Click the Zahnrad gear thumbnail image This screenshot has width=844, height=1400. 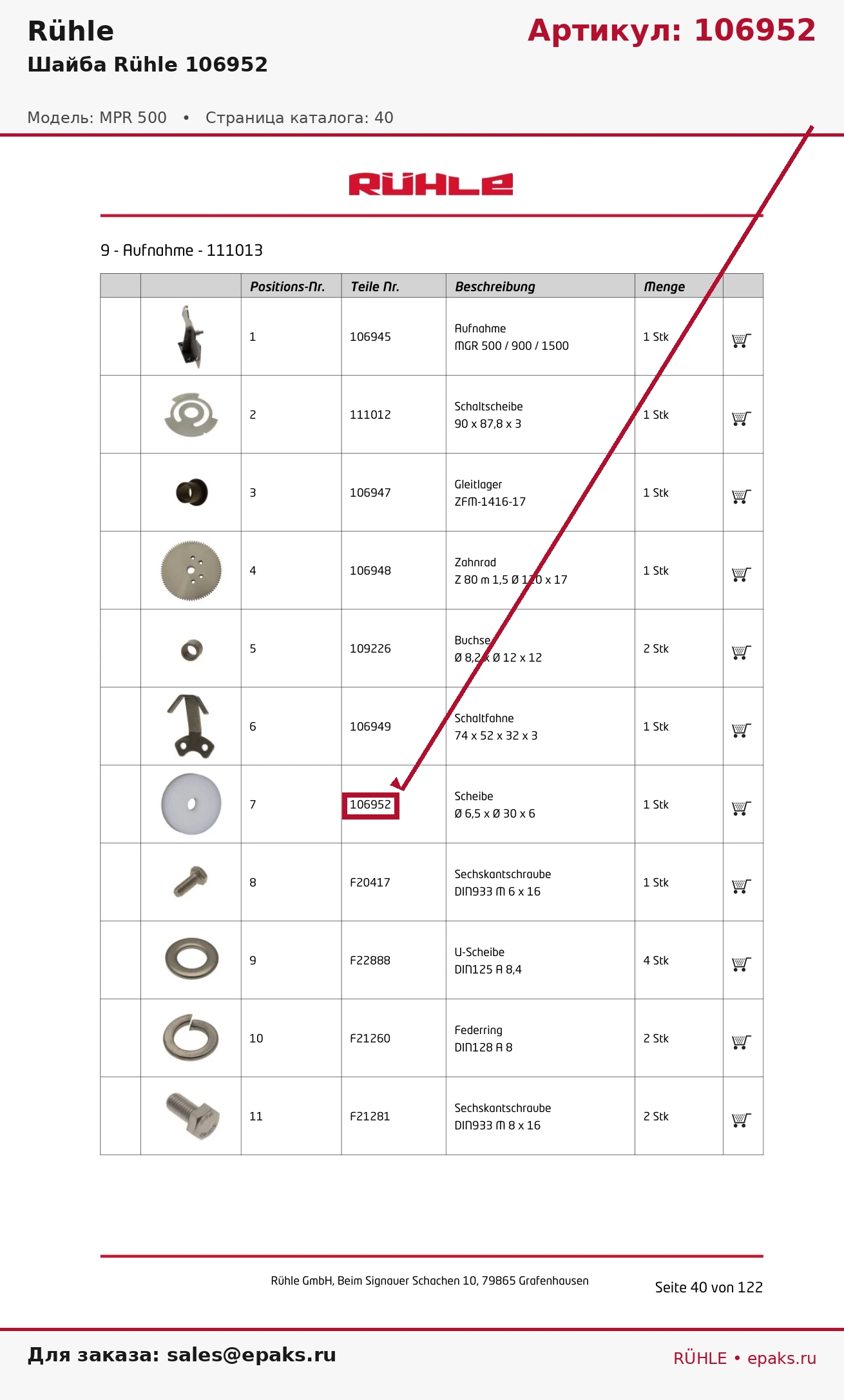pos(191,571)
